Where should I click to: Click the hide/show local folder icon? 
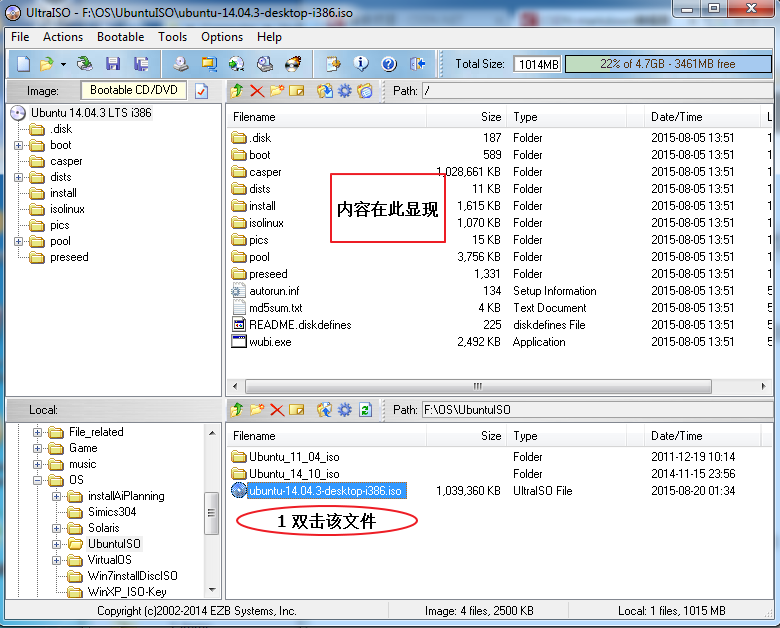pos(365,91)
